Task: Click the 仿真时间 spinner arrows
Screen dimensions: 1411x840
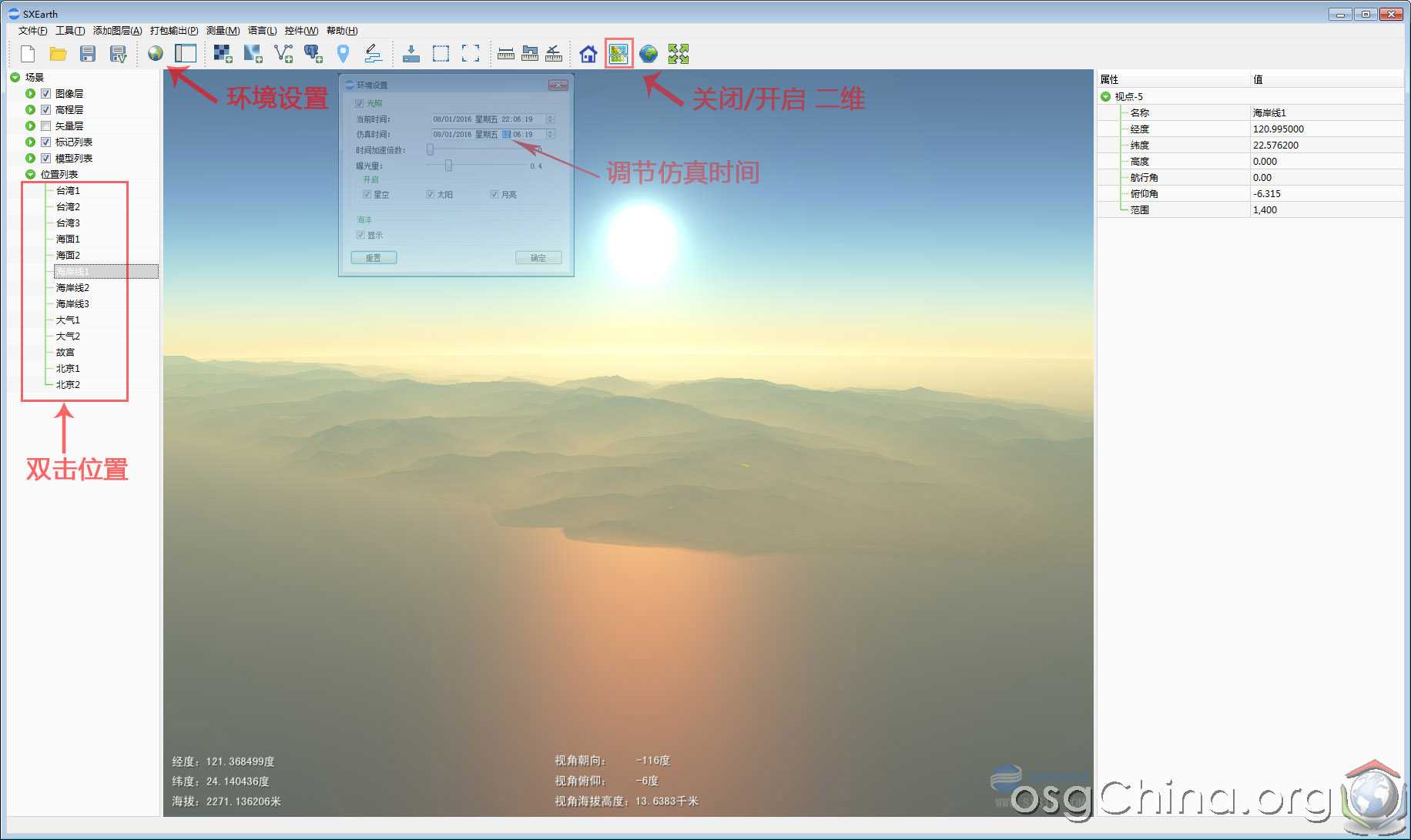Action: click(x=550, y=134)
